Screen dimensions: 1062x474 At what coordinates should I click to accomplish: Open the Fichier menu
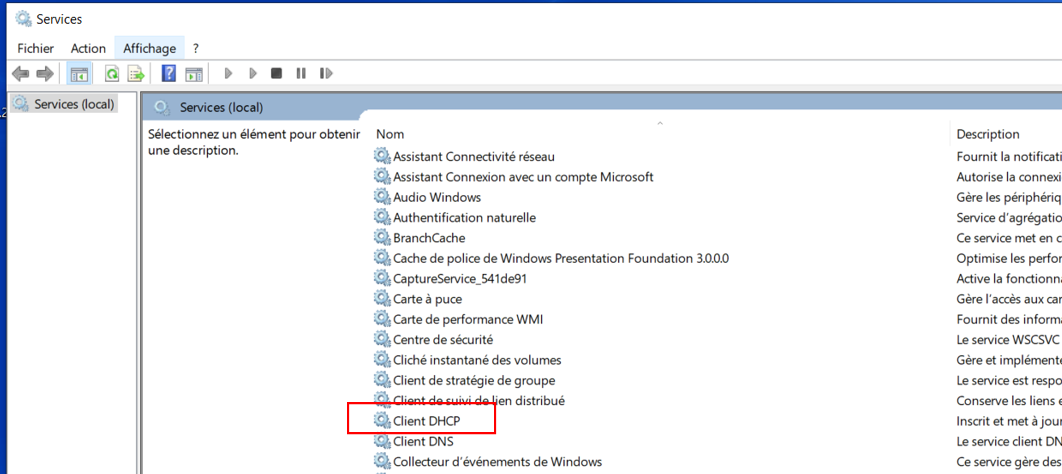36,48
